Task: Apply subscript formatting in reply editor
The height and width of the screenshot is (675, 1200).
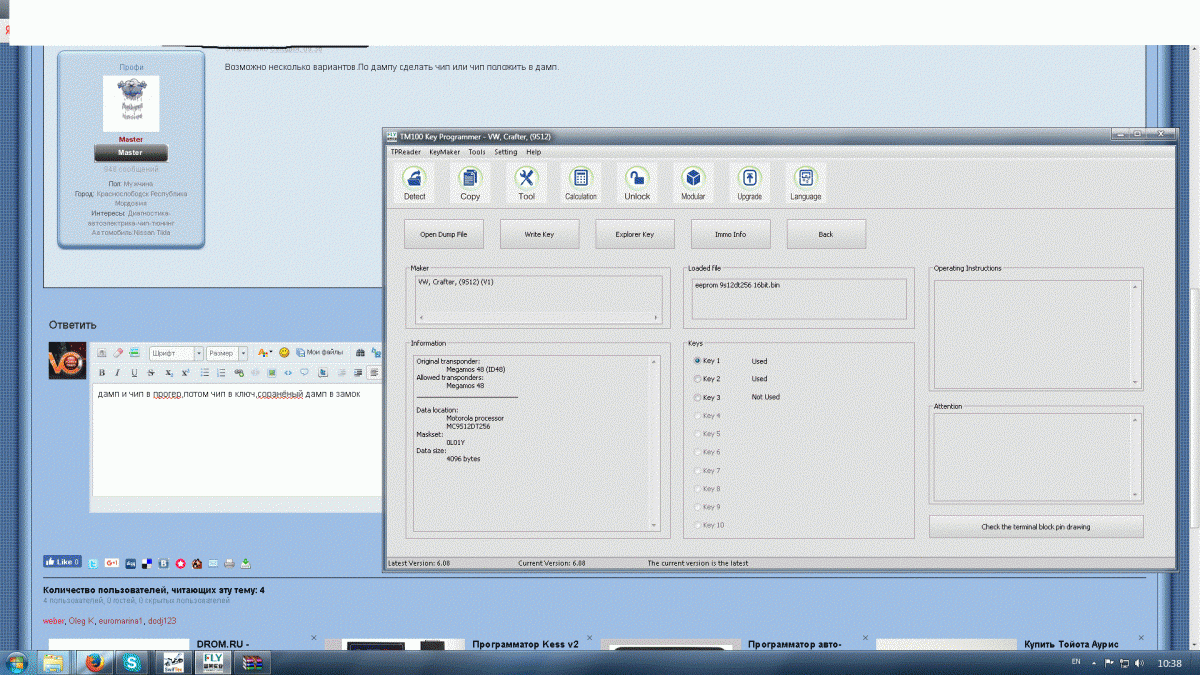Action: pyautogui.click(x=169, y=372)
